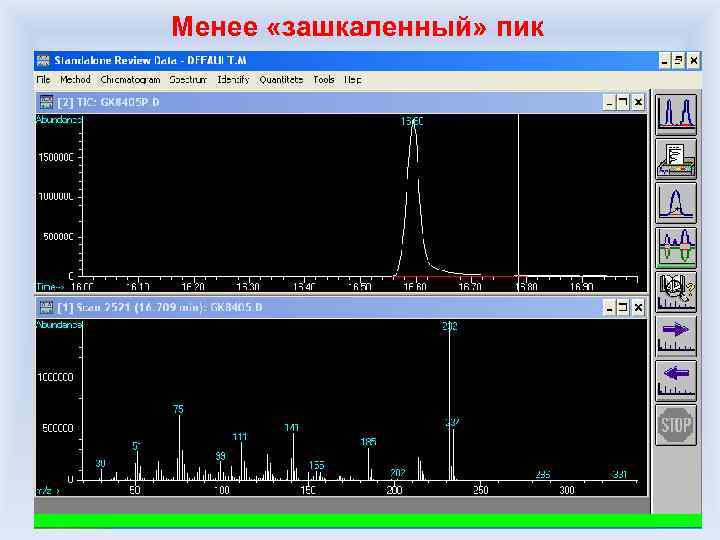Click the two-peak chromatogram toolbar icon
Image resolution: width=720 pixels, height=540 pixels.
tap(675, 114)
